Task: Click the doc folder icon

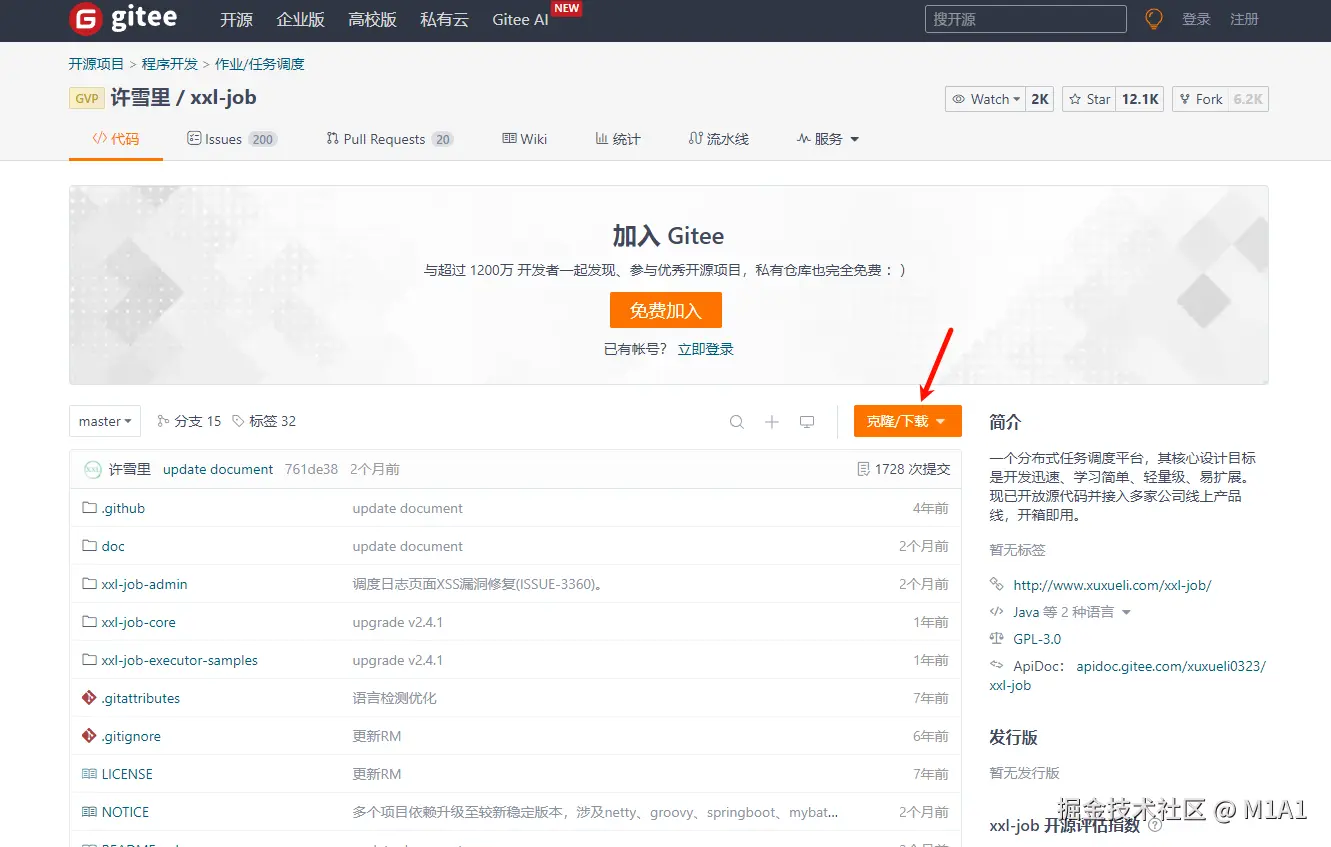Action: pyautogui.click(x=89, y=546)
